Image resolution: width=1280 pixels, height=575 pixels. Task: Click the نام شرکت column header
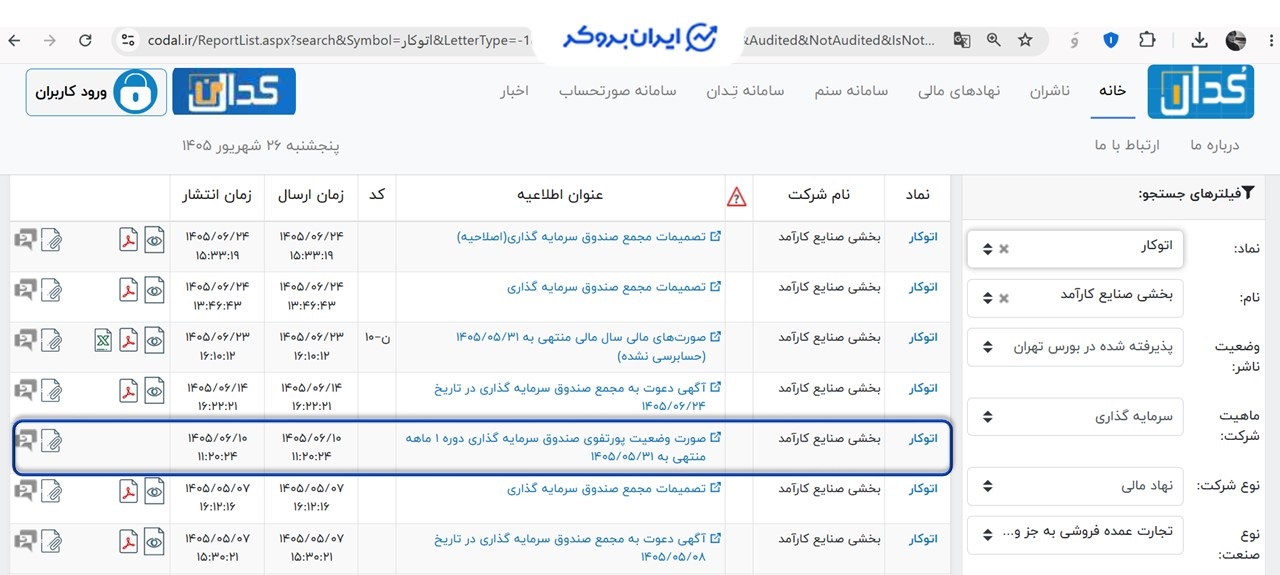point(818,196)
